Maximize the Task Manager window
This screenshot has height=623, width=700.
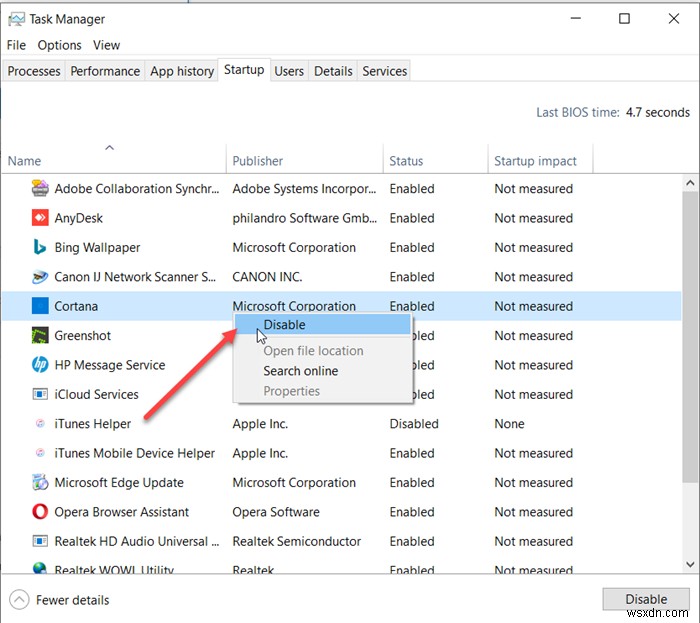pyautogui.click(x=624, y=18)
